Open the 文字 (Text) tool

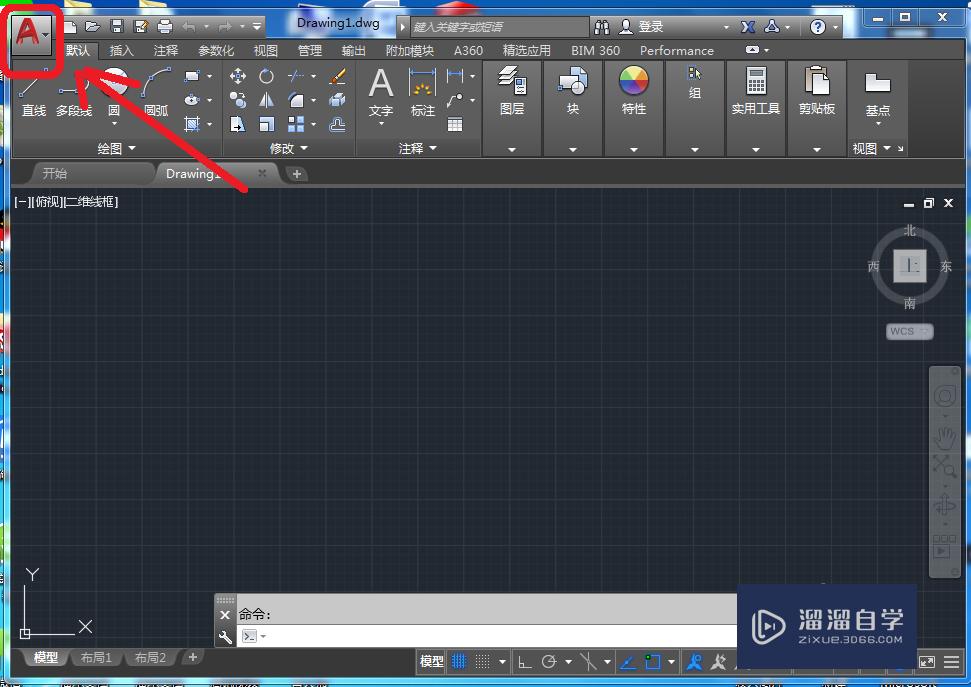(380, 96)
